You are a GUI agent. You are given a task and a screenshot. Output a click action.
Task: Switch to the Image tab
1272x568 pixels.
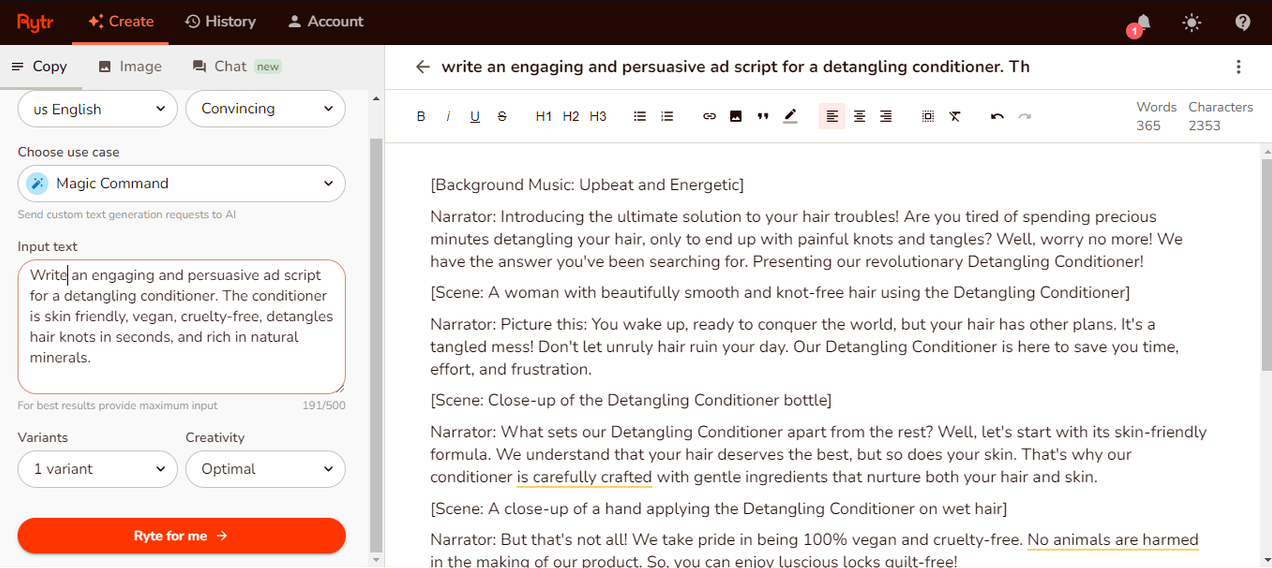(130, 66)
